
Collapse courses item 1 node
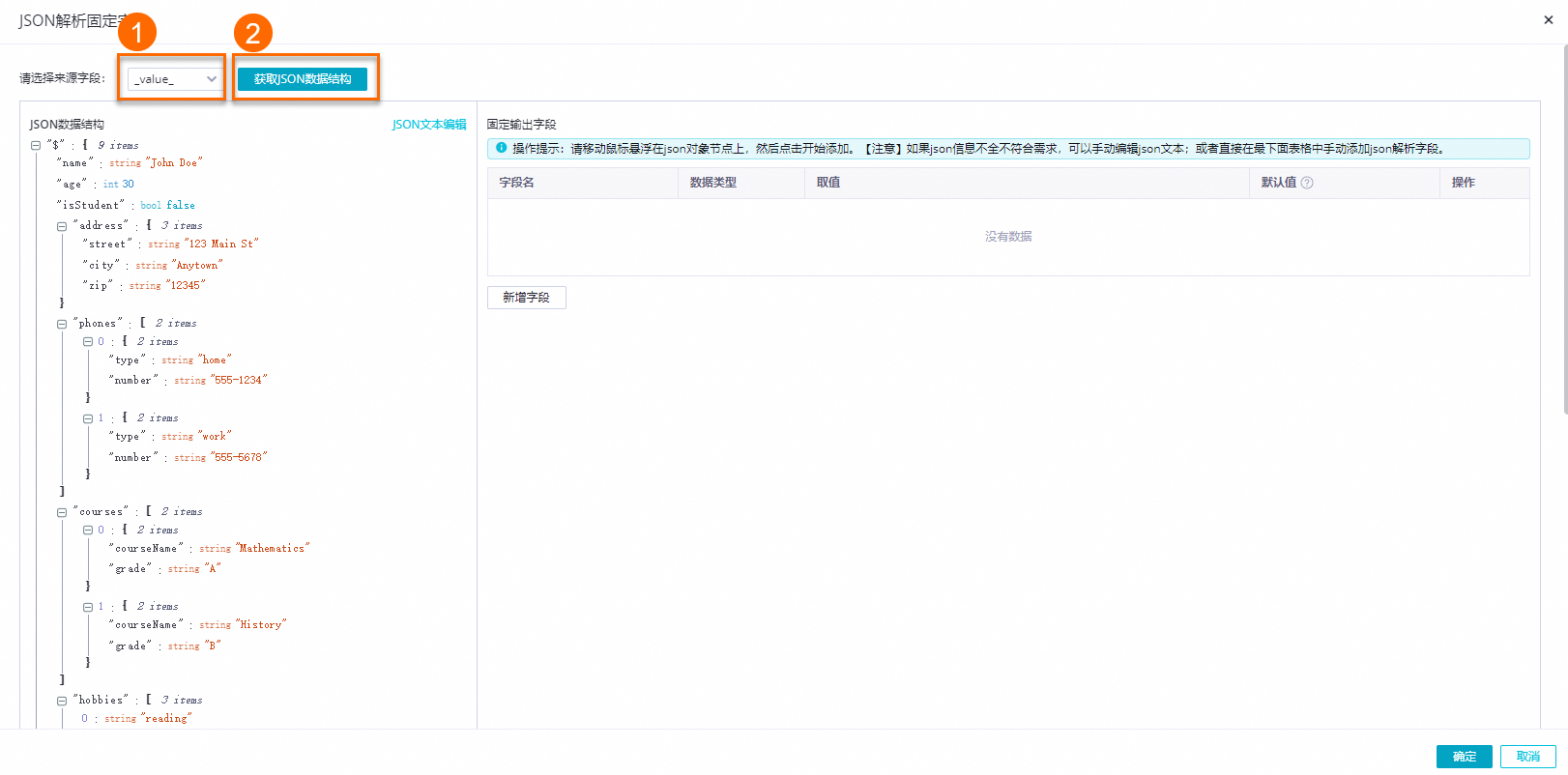click(x=88, y=607)
